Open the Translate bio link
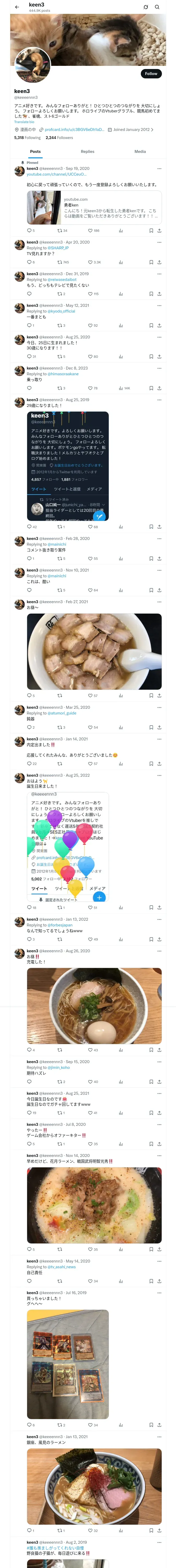Screen dimensions: 176x1568 [x=24, y=122]
